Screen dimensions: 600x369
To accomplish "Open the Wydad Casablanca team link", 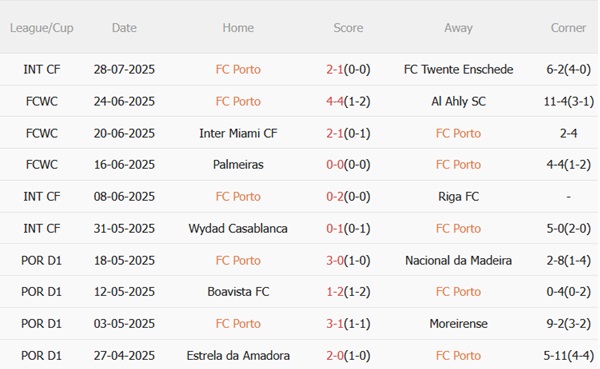I will click(238, 229).
